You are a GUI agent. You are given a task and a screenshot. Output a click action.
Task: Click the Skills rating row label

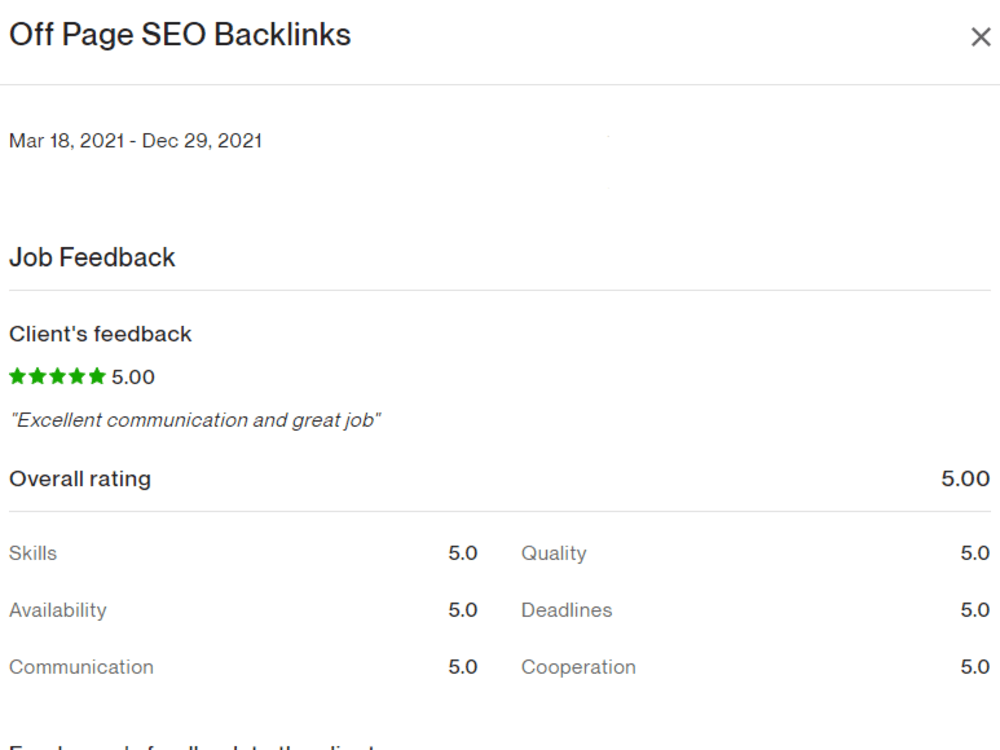click(x=33, y=553)
